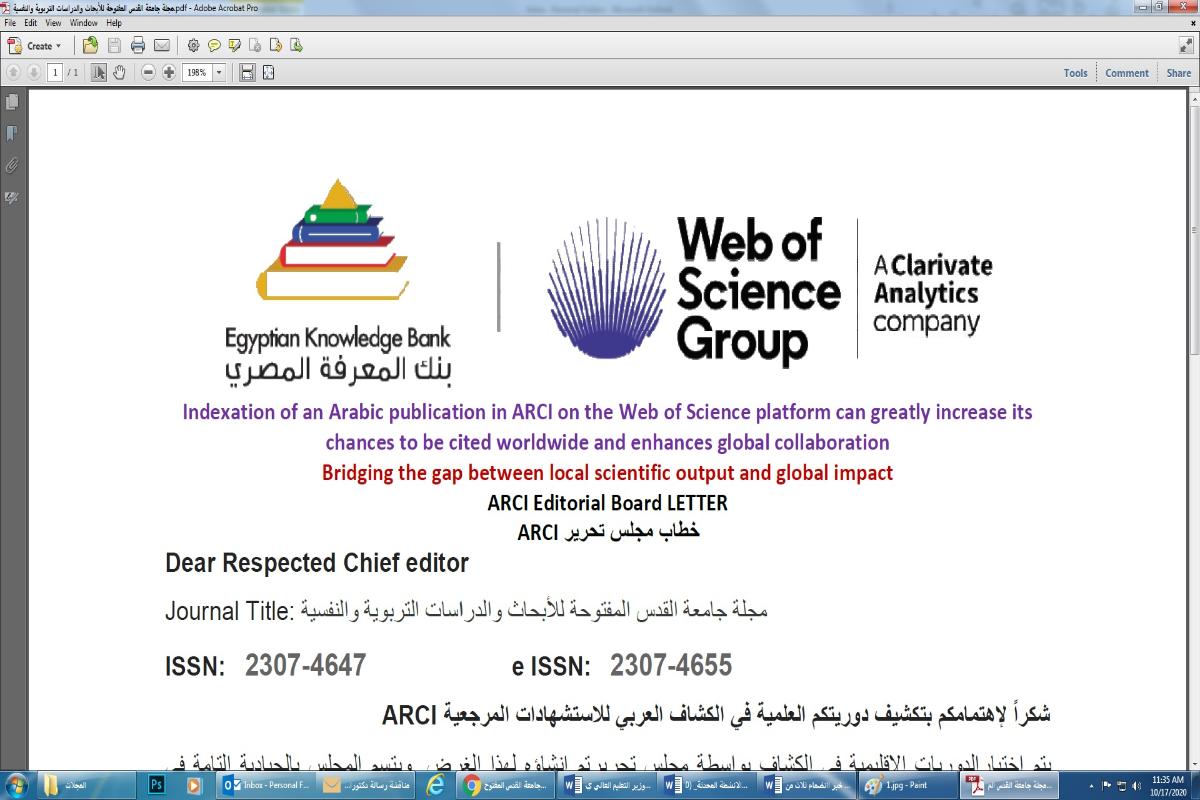Click the 'Dear Respected Chief editor' text

(x=317, y=563)
